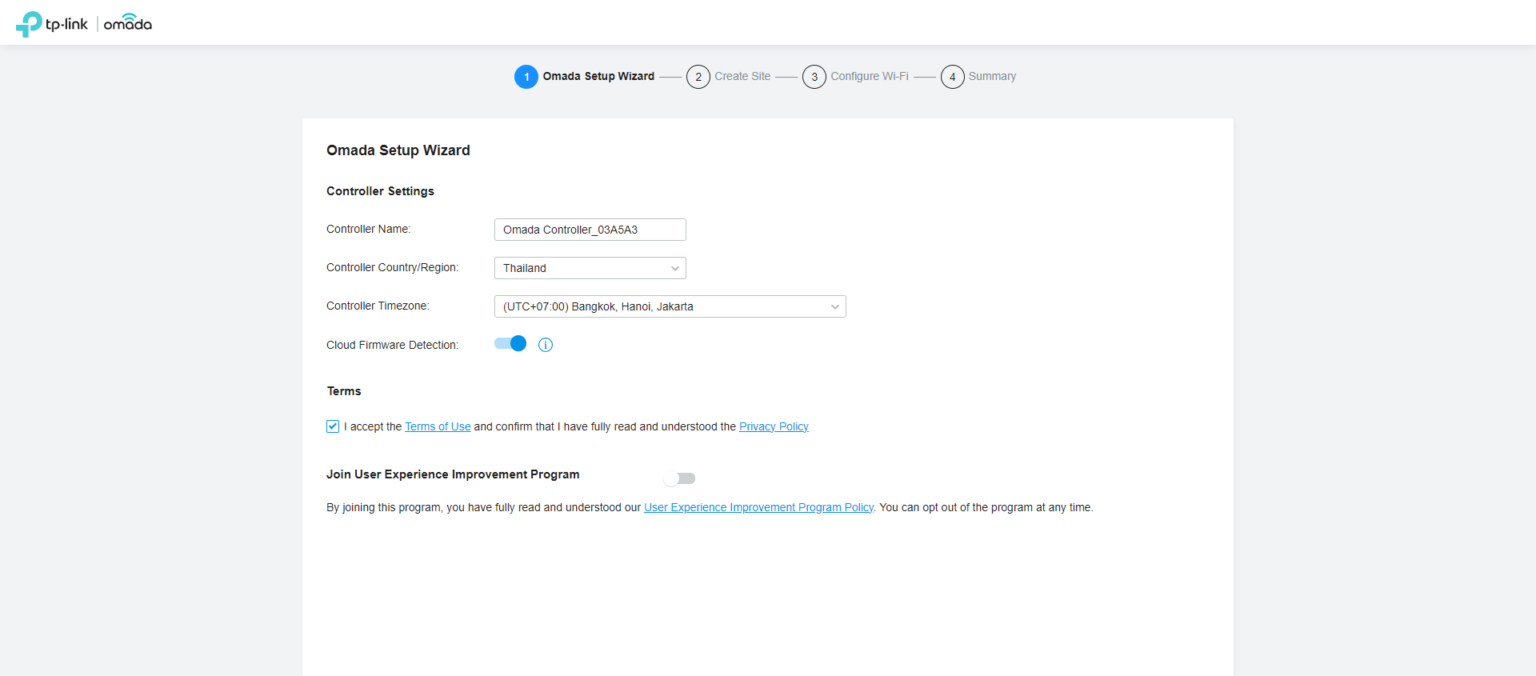Click the Controller Name input field
The width and height of the screenshot is (1536, 676).
[589, 230]
